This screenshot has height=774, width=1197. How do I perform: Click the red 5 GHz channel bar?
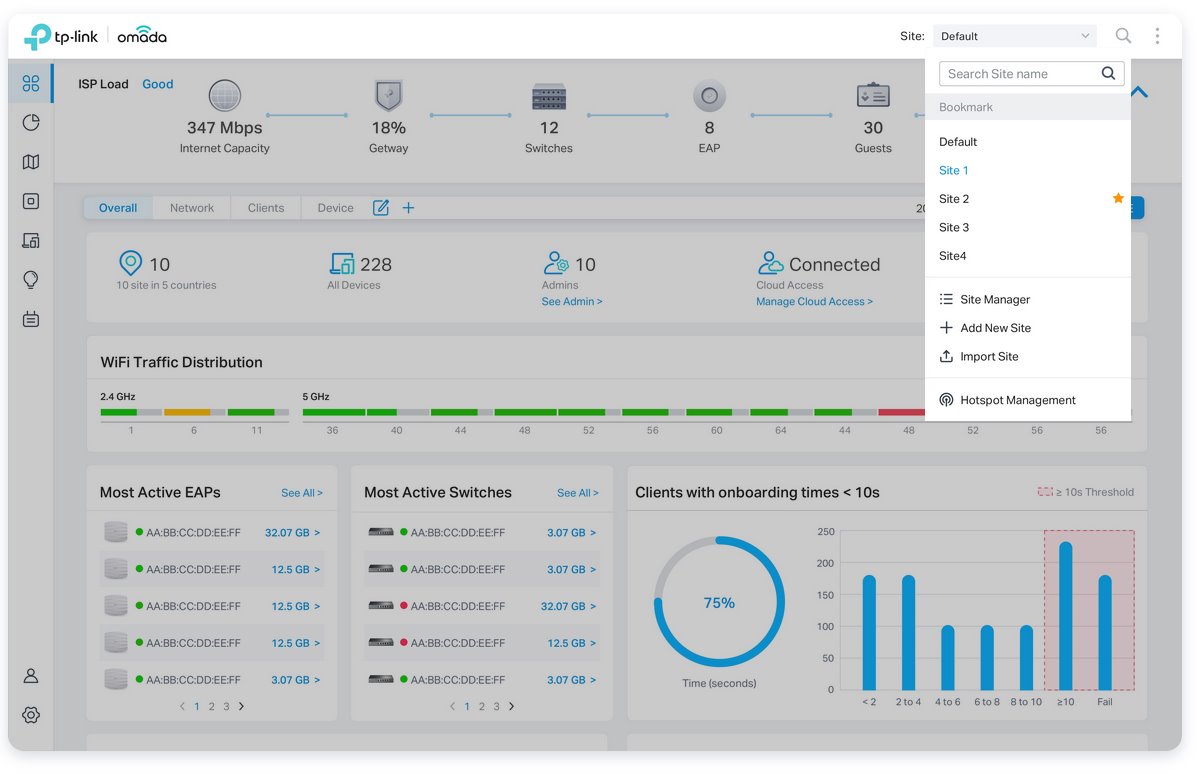(901, 412)
